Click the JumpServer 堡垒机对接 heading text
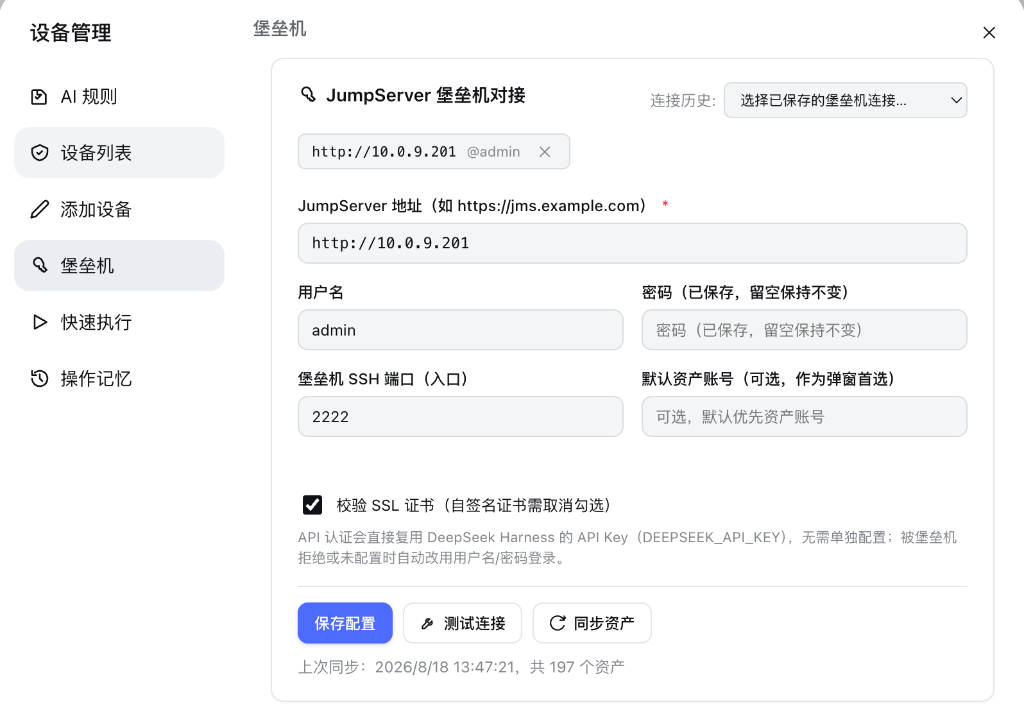1024x714 pixels. click(426, 95)
